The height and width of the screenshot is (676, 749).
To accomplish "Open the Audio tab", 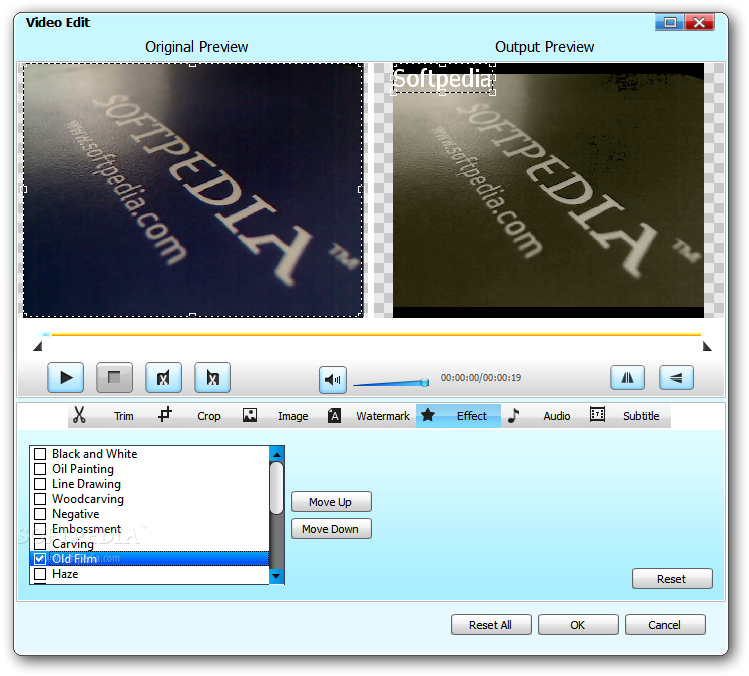I will [x=557, y=416].
